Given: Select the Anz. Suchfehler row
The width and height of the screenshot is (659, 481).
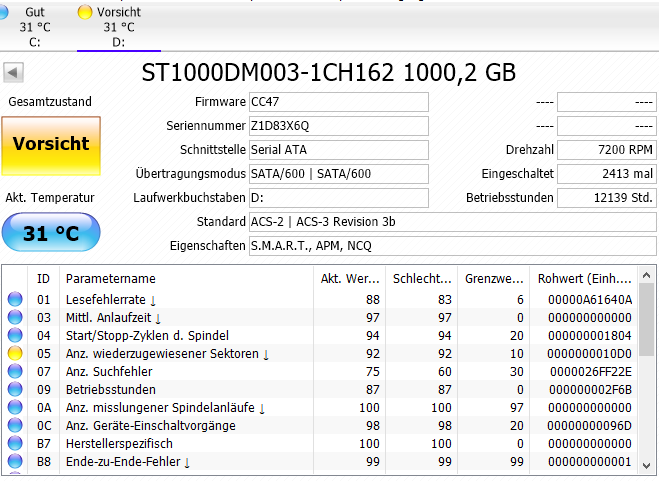Looking at the screenshot, I should (320, 372).
